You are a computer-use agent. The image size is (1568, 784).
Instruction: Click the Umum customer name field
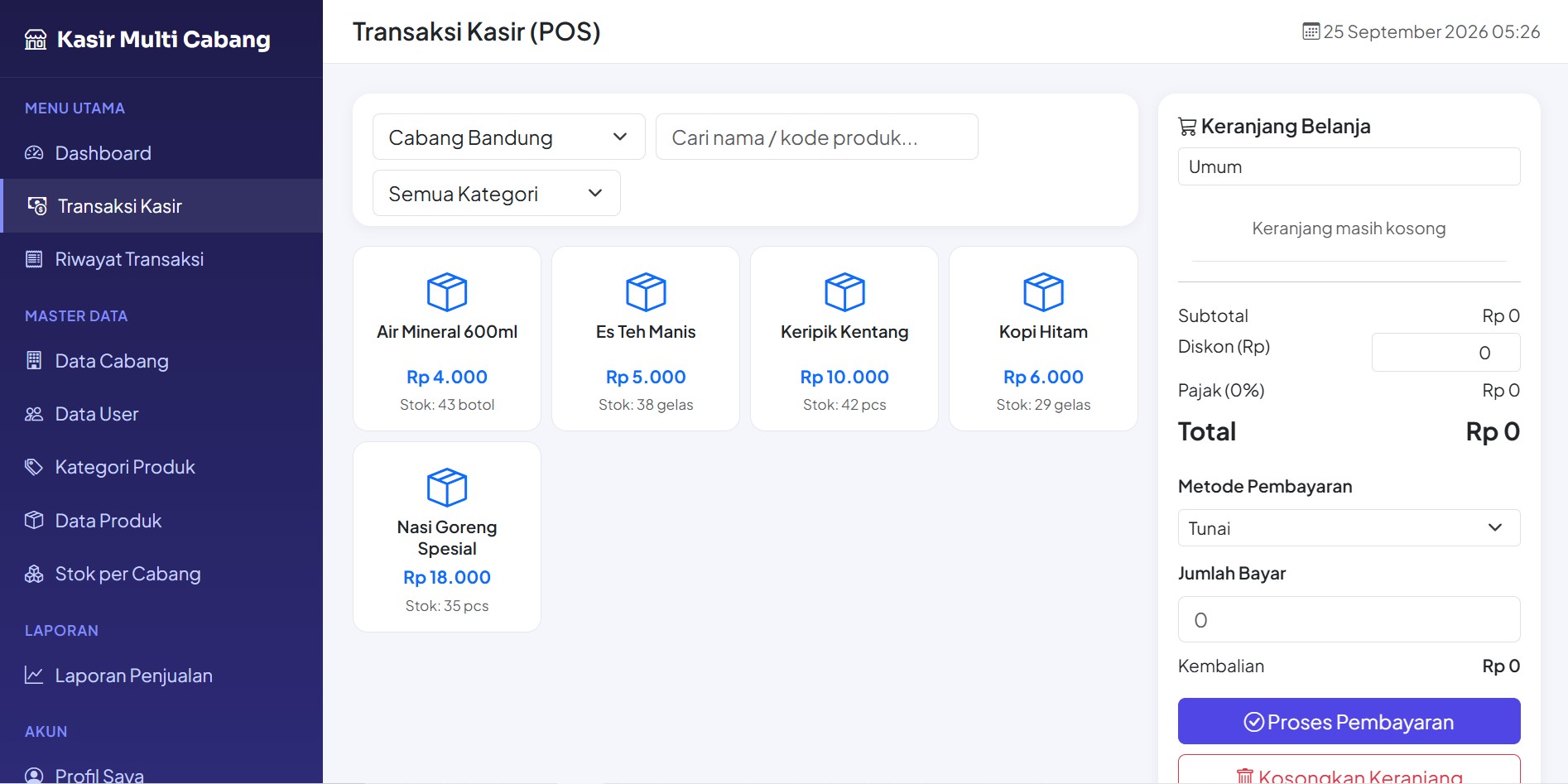[x=1349, y=166]
